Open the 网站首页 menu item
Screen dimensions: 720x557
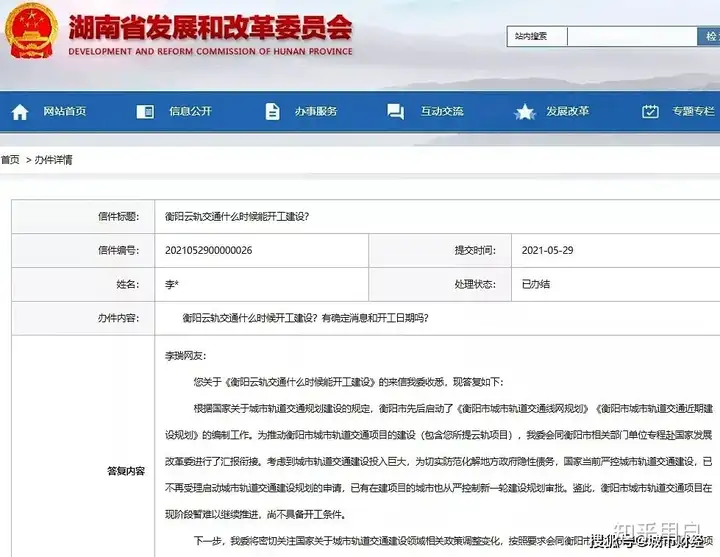point(65,111)
